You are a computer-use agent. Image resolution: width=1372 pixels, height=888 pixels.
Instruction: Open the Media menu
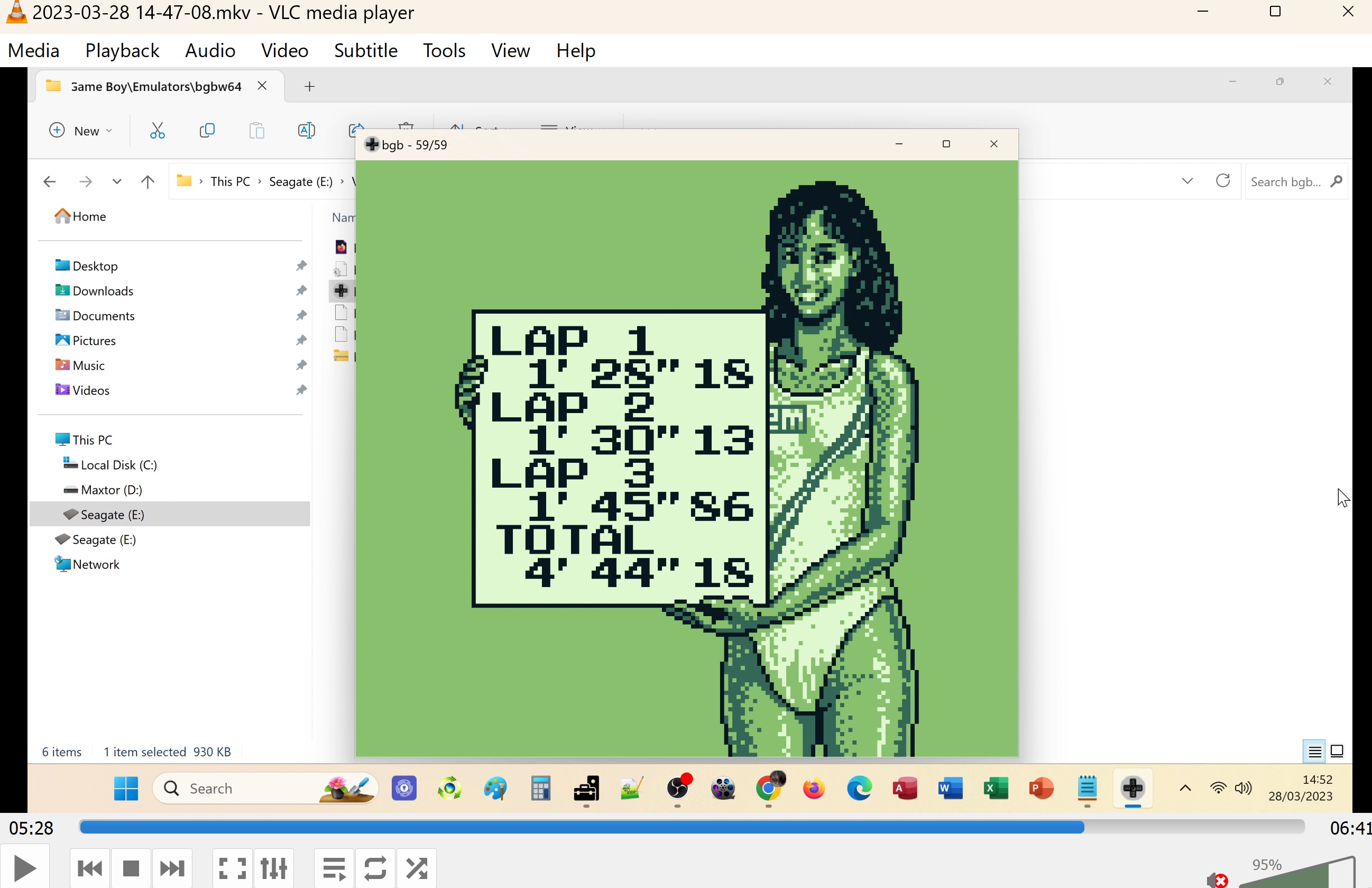pyautogui.click(x=33, y=51)
